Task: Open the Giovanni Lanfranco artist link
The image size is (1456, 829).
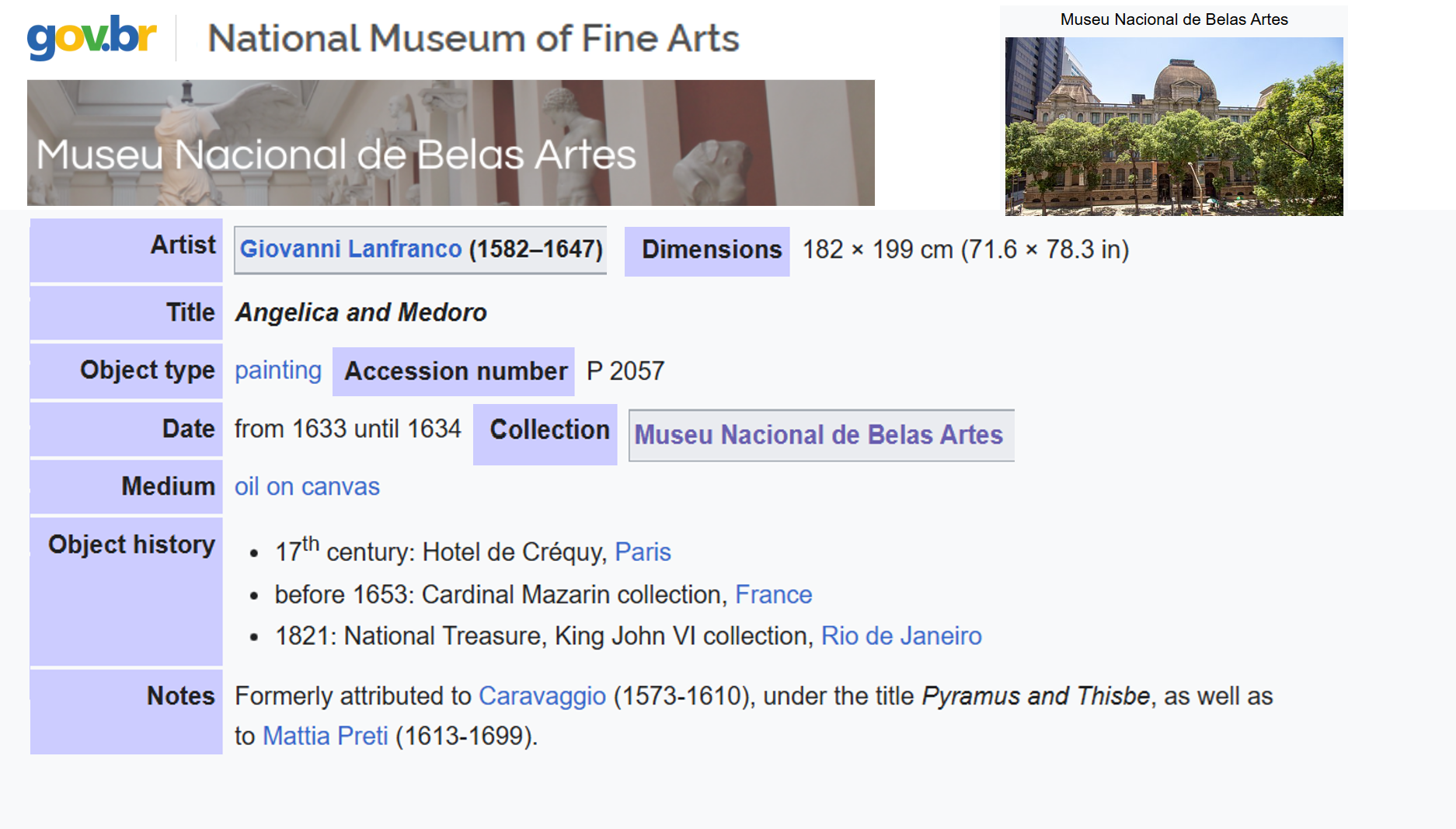Action: (x=350, y=249)
